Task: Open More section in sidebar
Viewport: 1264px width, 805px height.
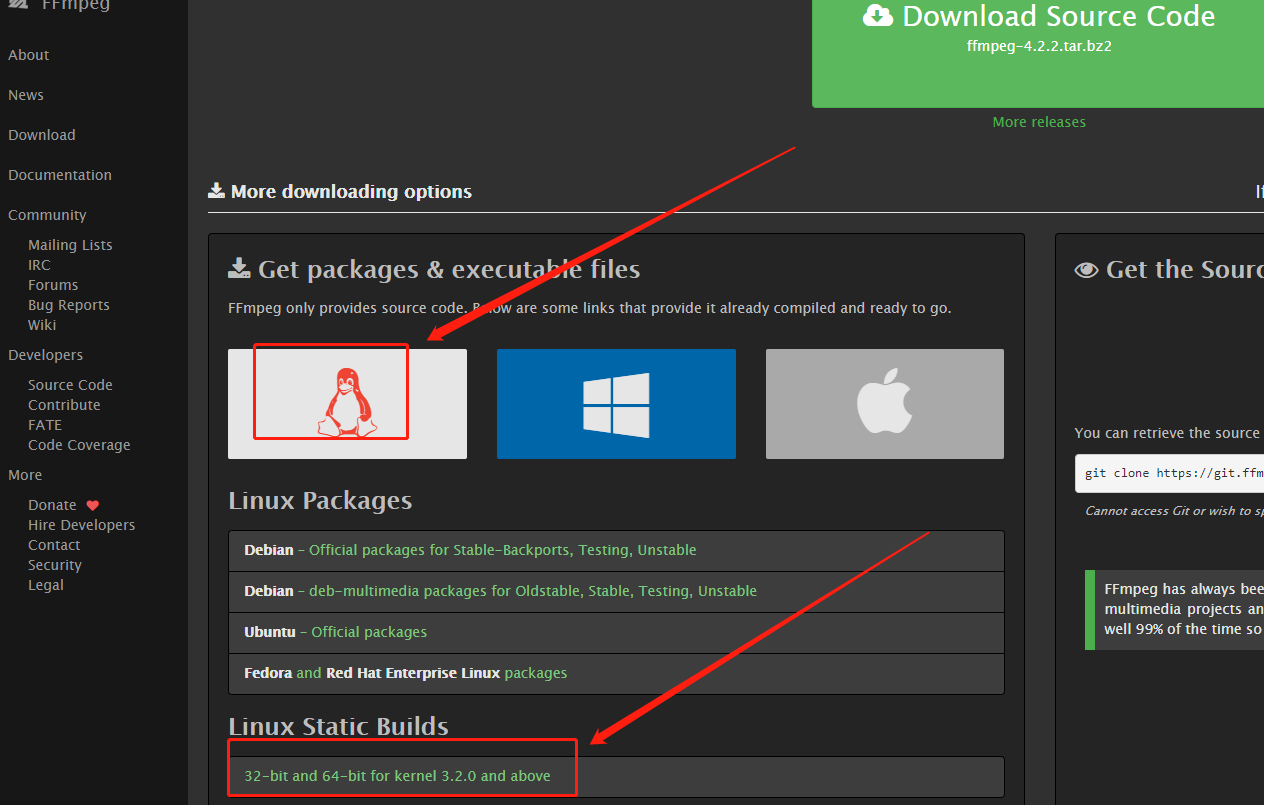Action: 25,475
